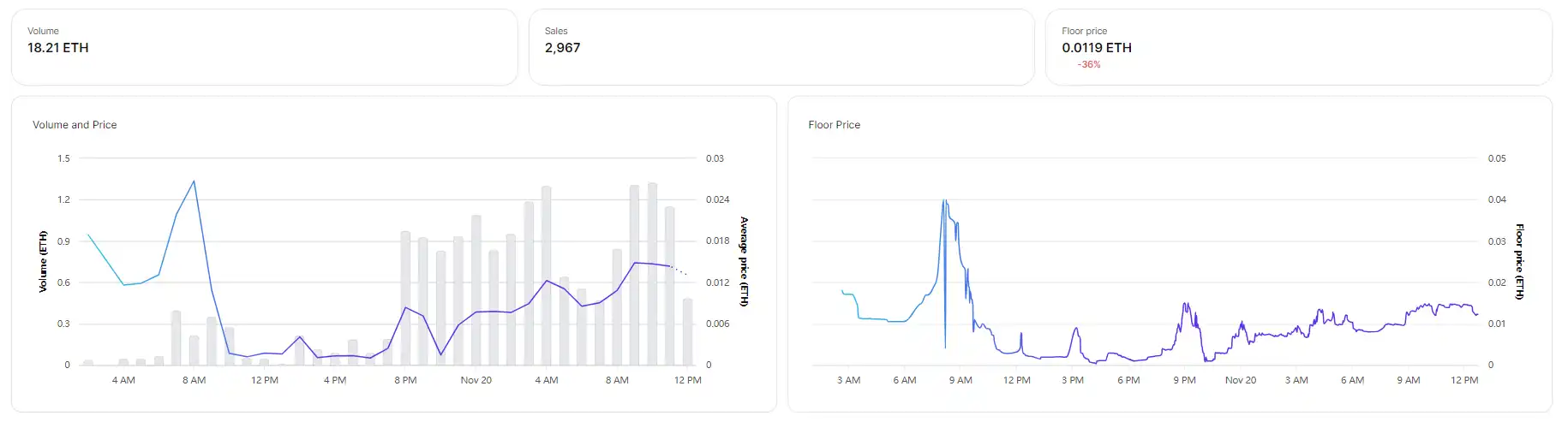Click the -36% floor price change indicator
The width and height of the screenshot is (1568, 422).
point(1089,65)
